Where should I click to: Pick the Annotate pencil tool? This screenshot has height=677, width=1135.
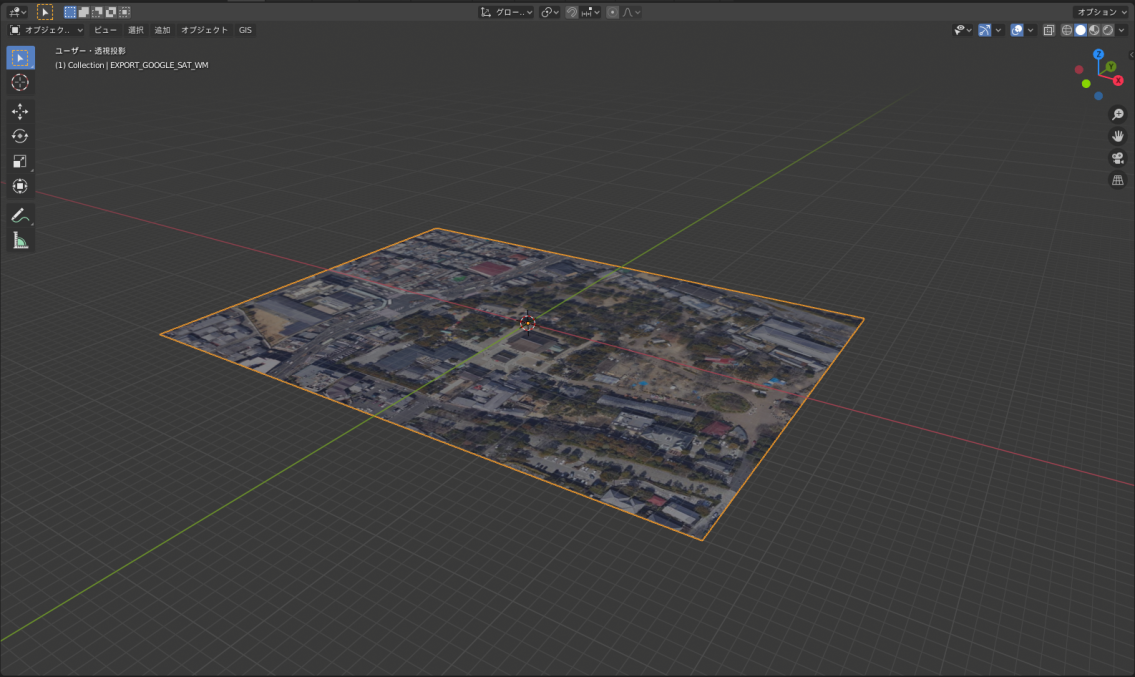pyautogui.click(x=20, y=215)
